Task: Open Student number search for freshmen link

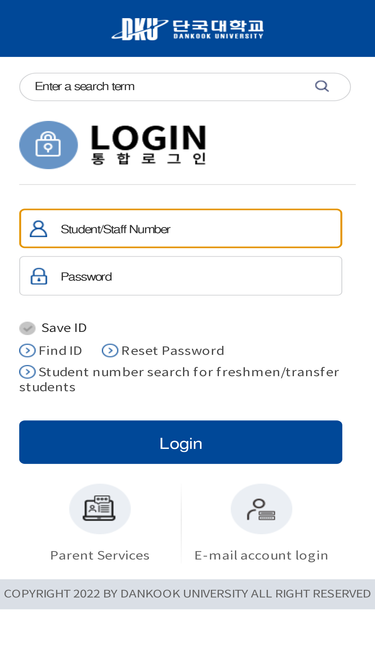Action: (x=179, y=379)
